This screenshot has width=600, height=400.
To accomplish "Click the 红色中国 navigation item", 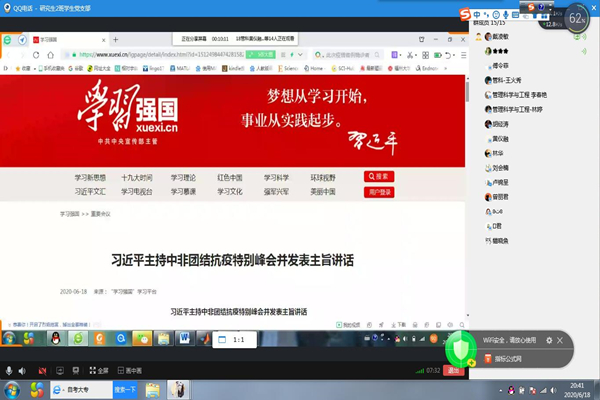I will click(230, 178).
